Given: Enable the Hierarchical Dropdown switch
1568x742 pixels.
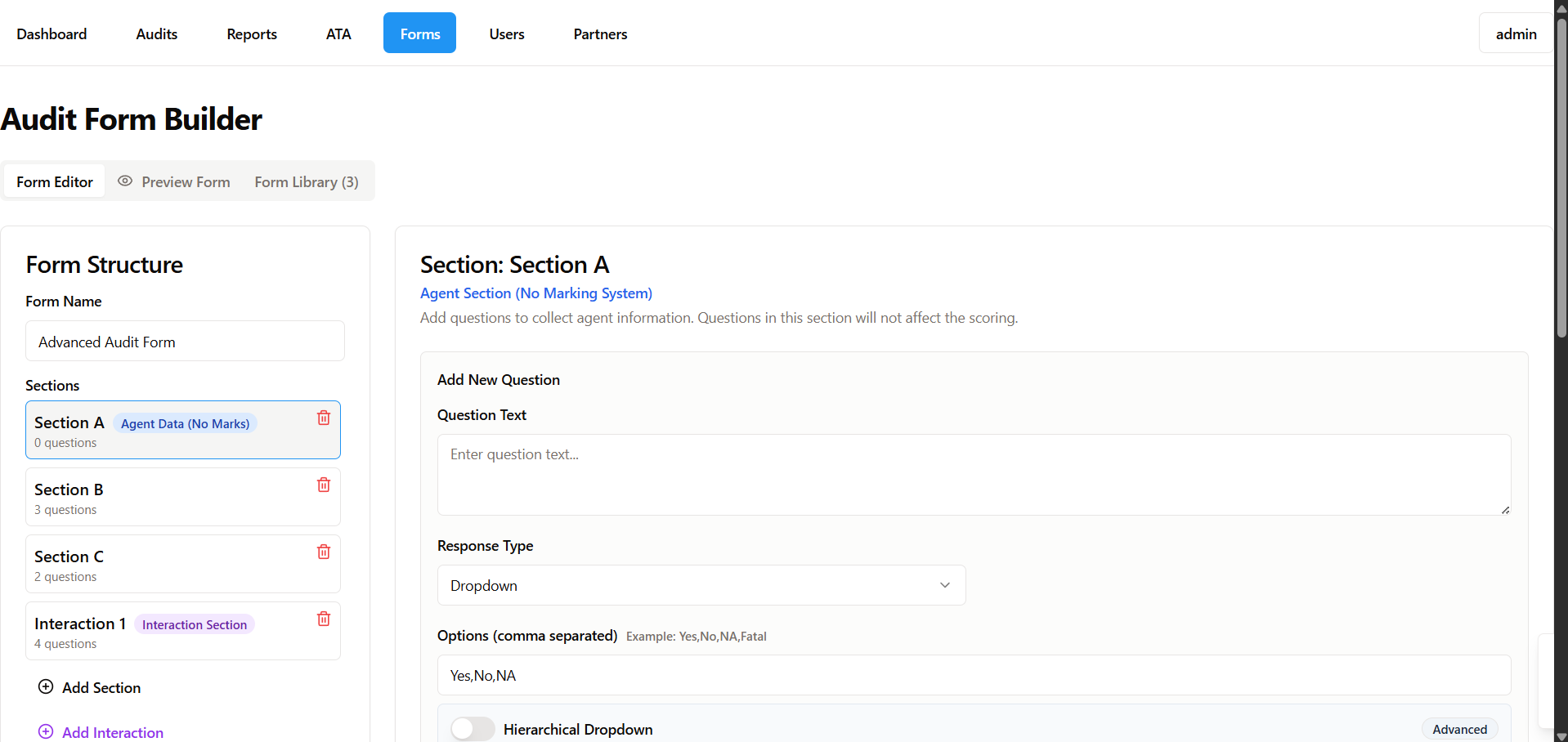Looking at the screenshot, I should pos(473,728).
